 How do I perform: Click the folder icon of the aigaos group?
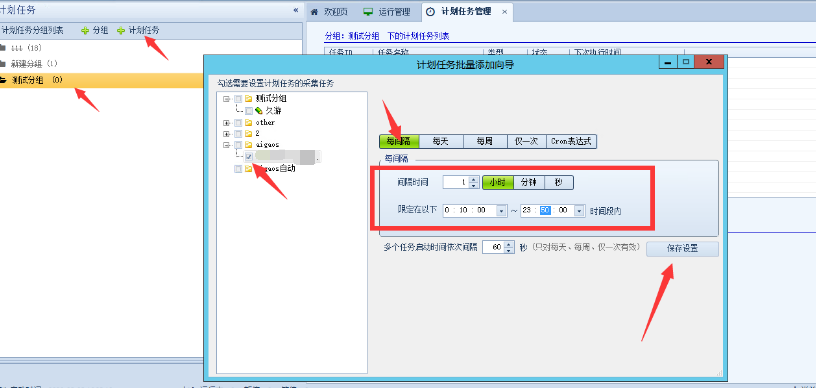[x=249, y=145]
